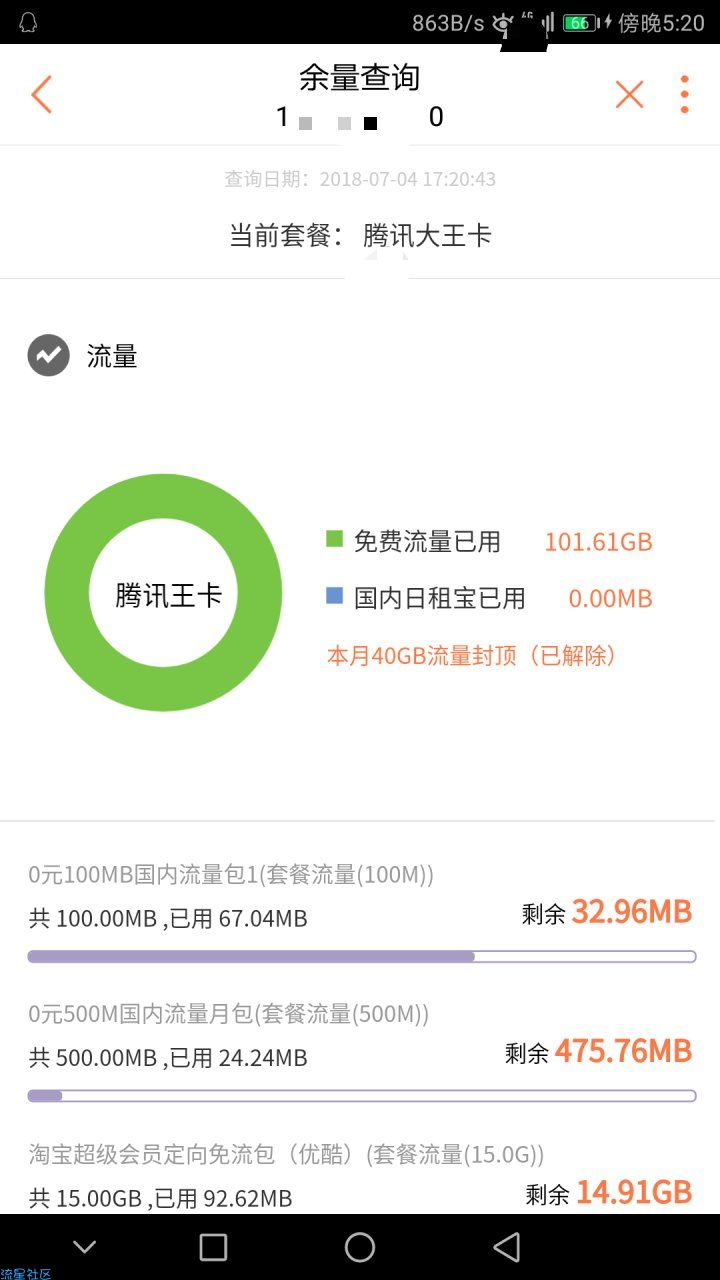This screenshot has height=1280, width=720.
Task: Close the page with orange X
Action: click(629, 94)
